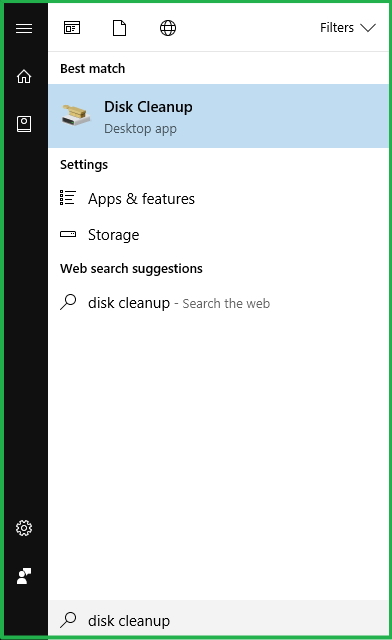Click the Web search suggestions heading
Screen dimensions: 392x640
click(131, 269)
